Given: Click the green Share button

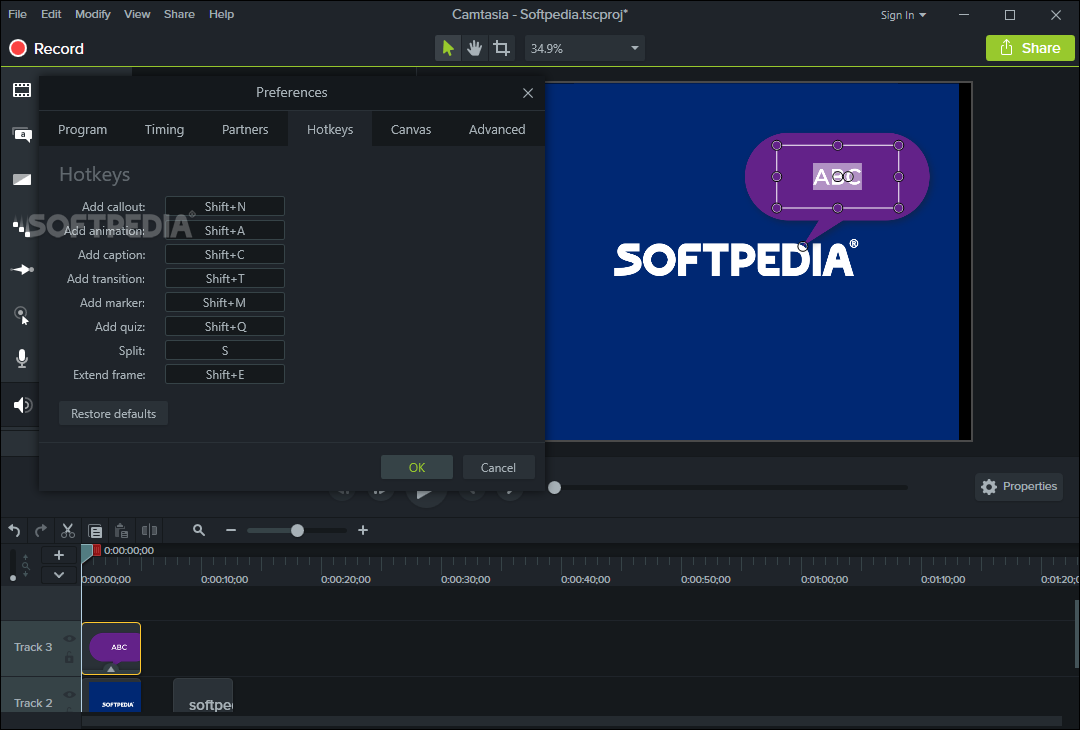Looking at the screenshot, I should (1030, 48).
